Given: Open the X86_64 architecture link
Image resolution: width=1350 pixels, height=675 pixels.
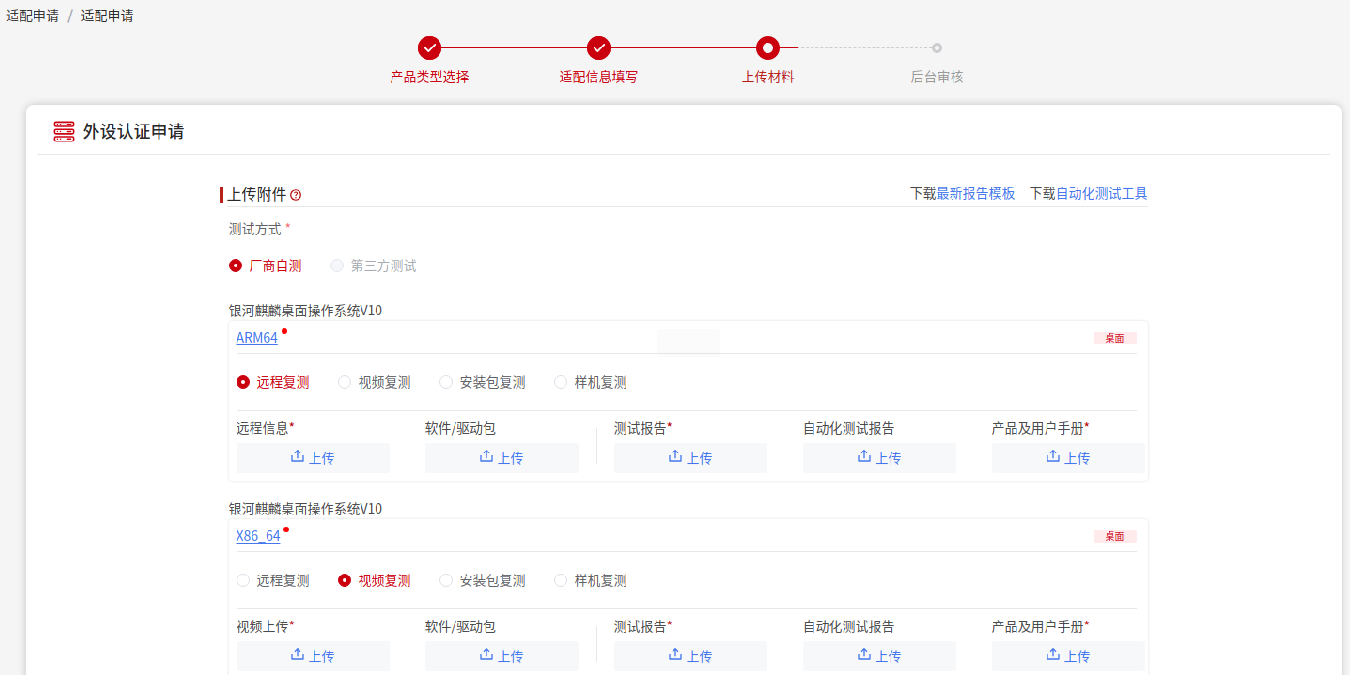Looking at the screenshot, I should pos(258,536).
